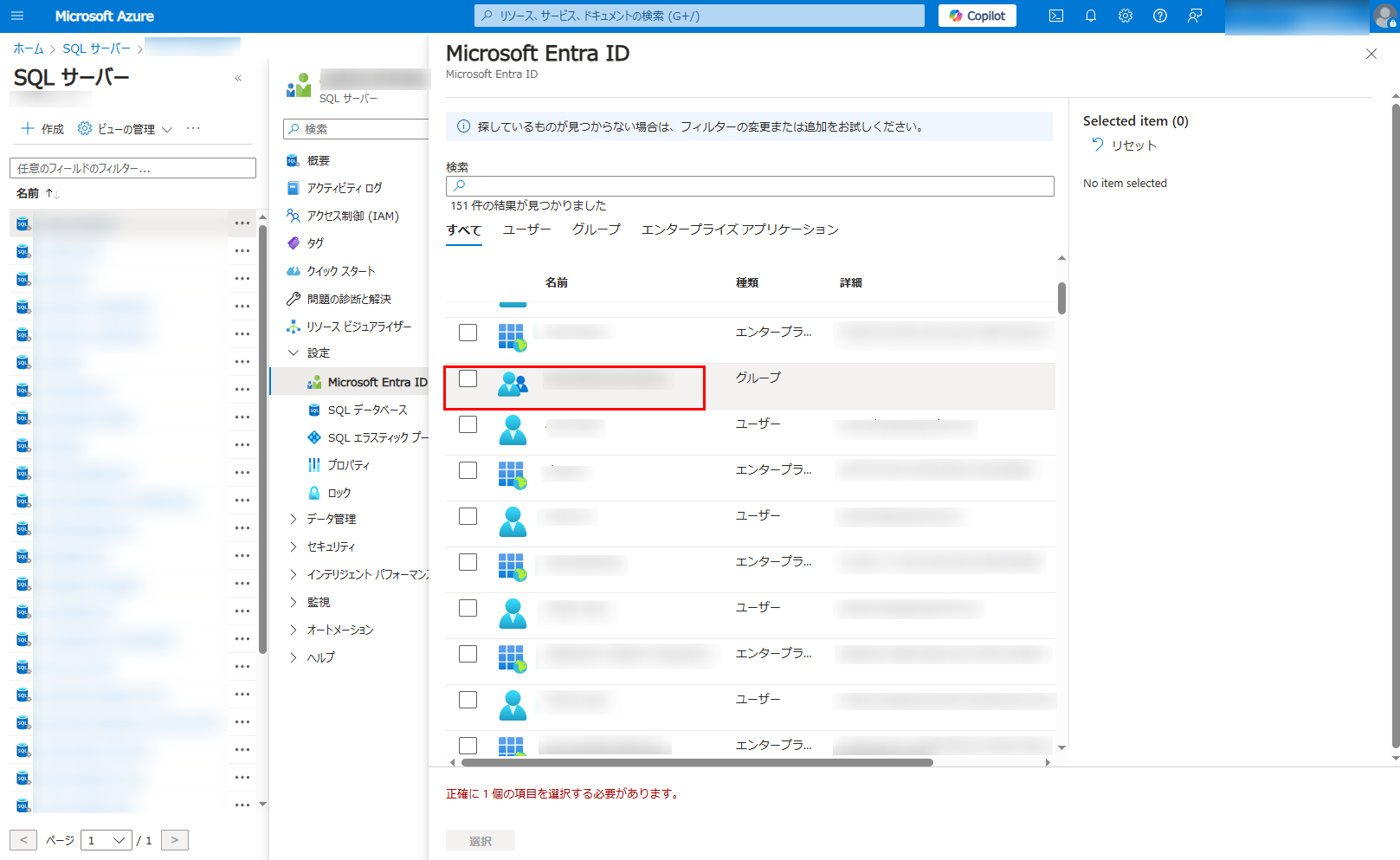The image size is (1400, 860).
Task: Check the third ユーザー row checkbox
Action: [x=468, y=608]
